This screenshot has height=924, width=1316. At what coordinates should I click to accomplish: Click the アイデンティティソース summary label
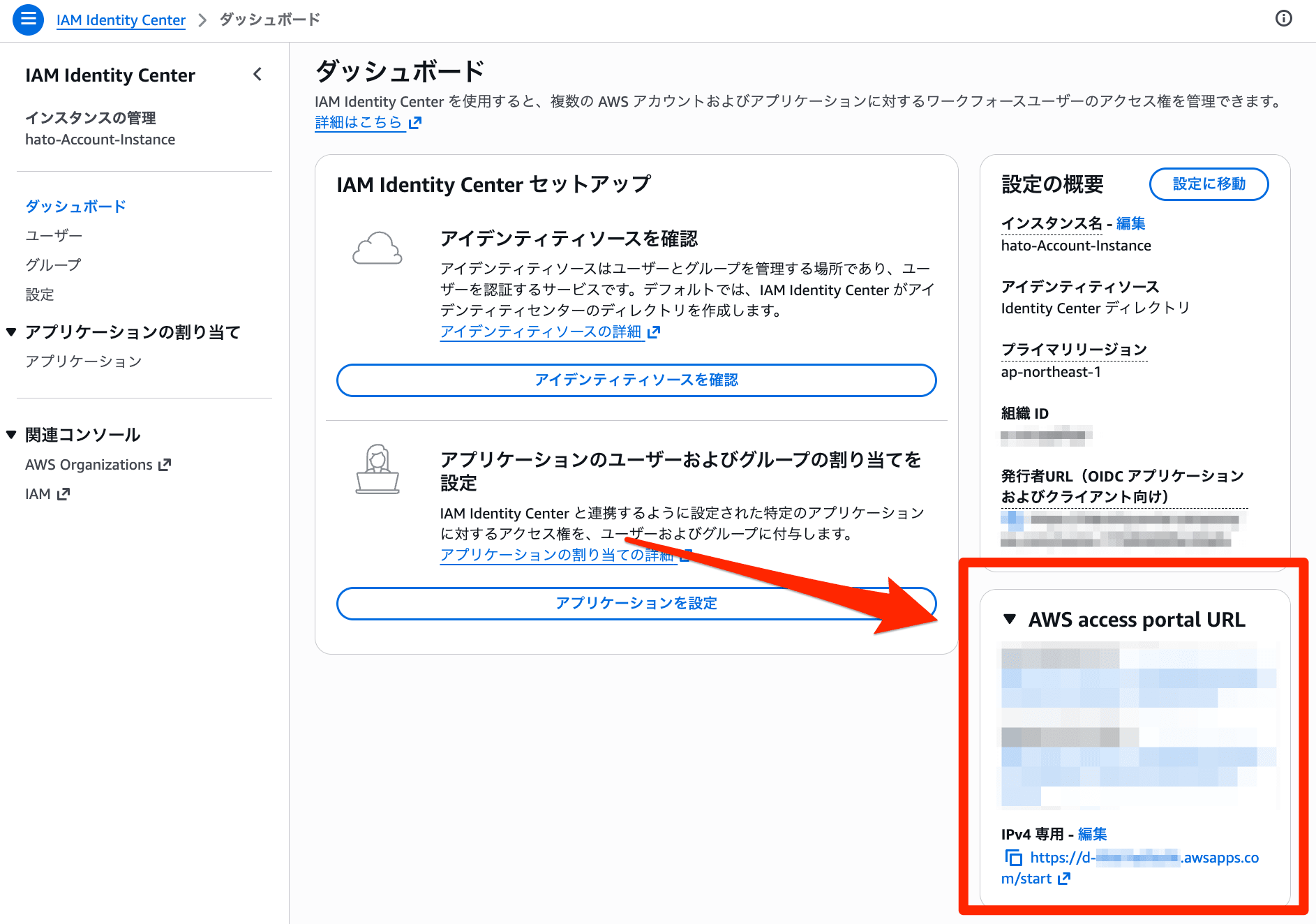click(1080, 287)
